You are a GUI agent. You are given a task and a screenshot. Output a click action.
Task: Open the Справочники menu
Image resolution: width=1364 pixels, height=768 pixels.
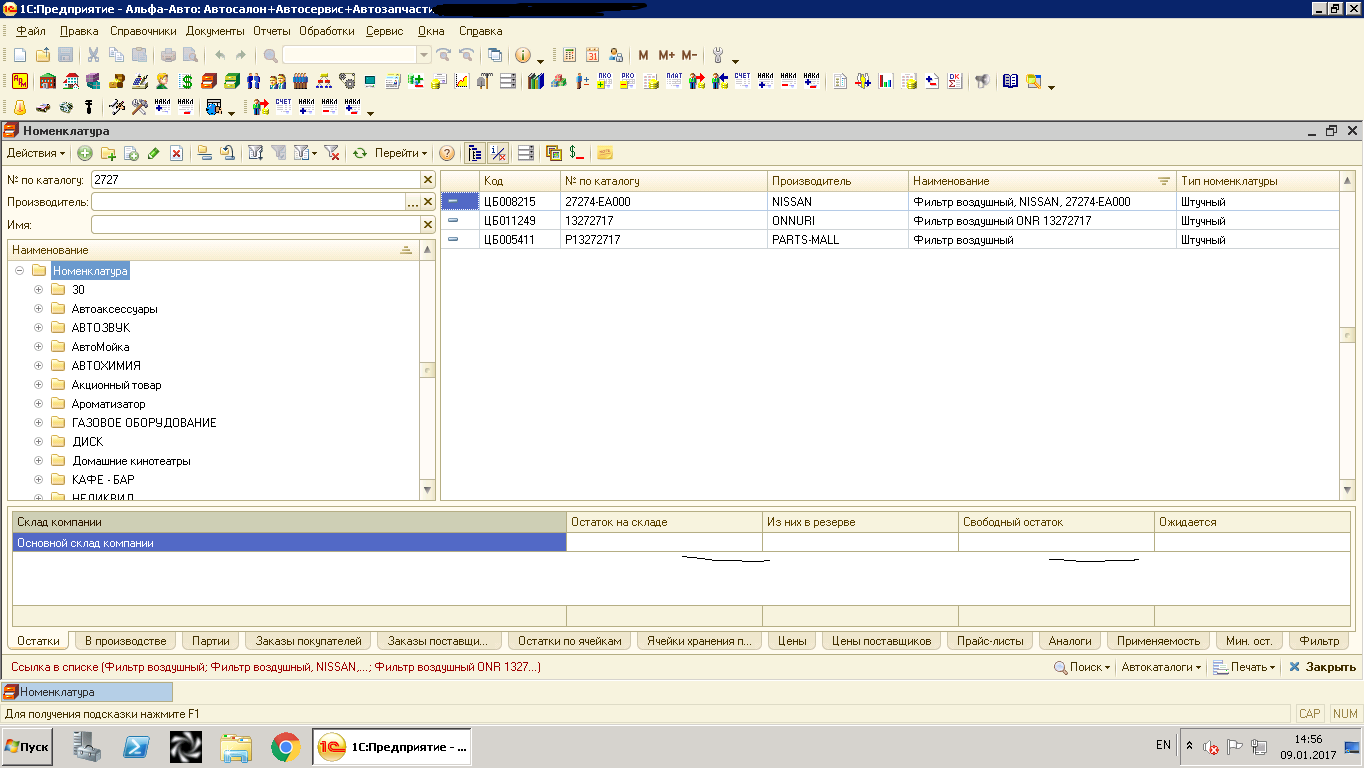(x=143, y=31)
